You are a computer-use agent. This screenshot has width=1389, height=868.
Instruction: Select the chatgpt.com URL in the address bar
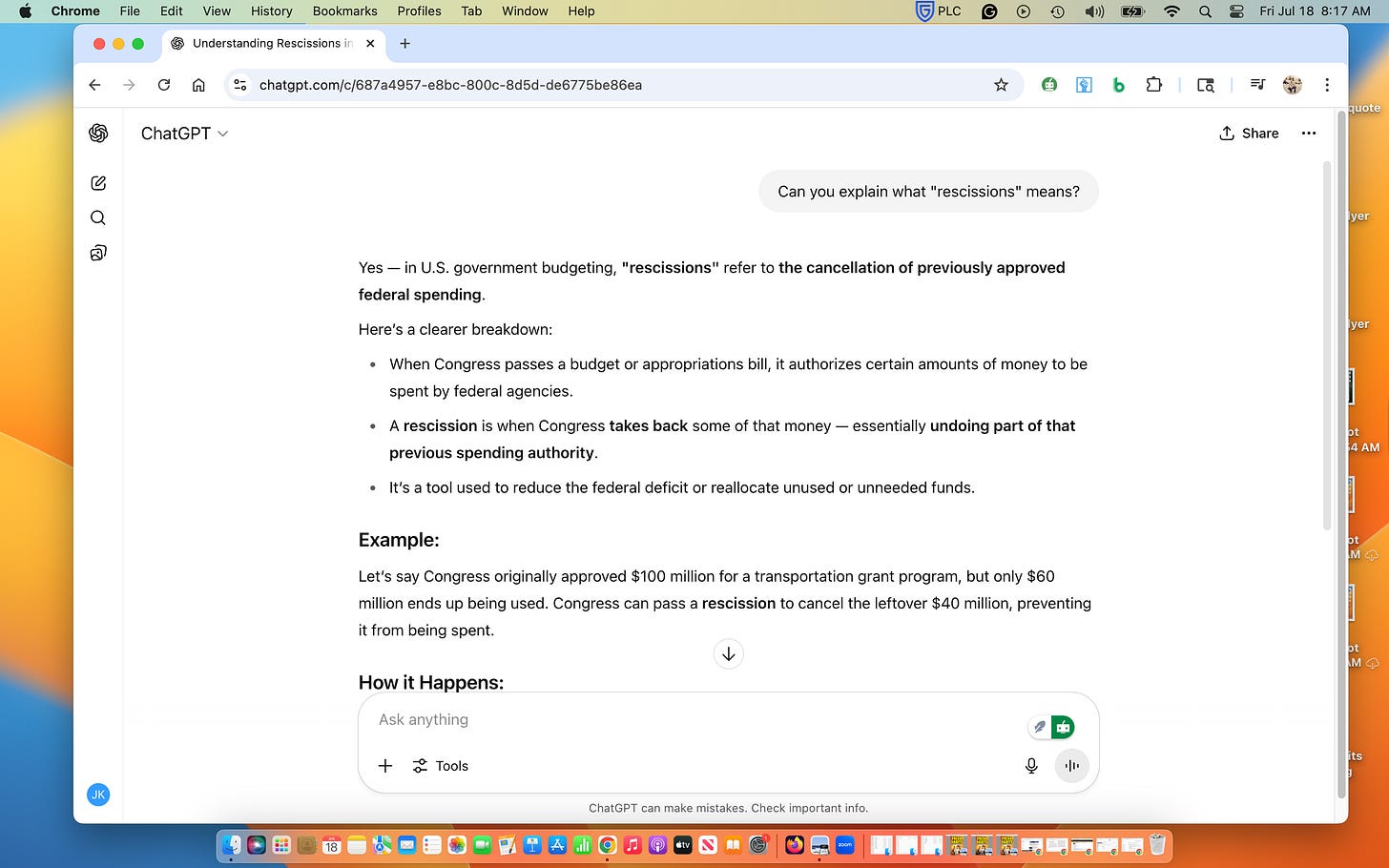coord(450,85)
